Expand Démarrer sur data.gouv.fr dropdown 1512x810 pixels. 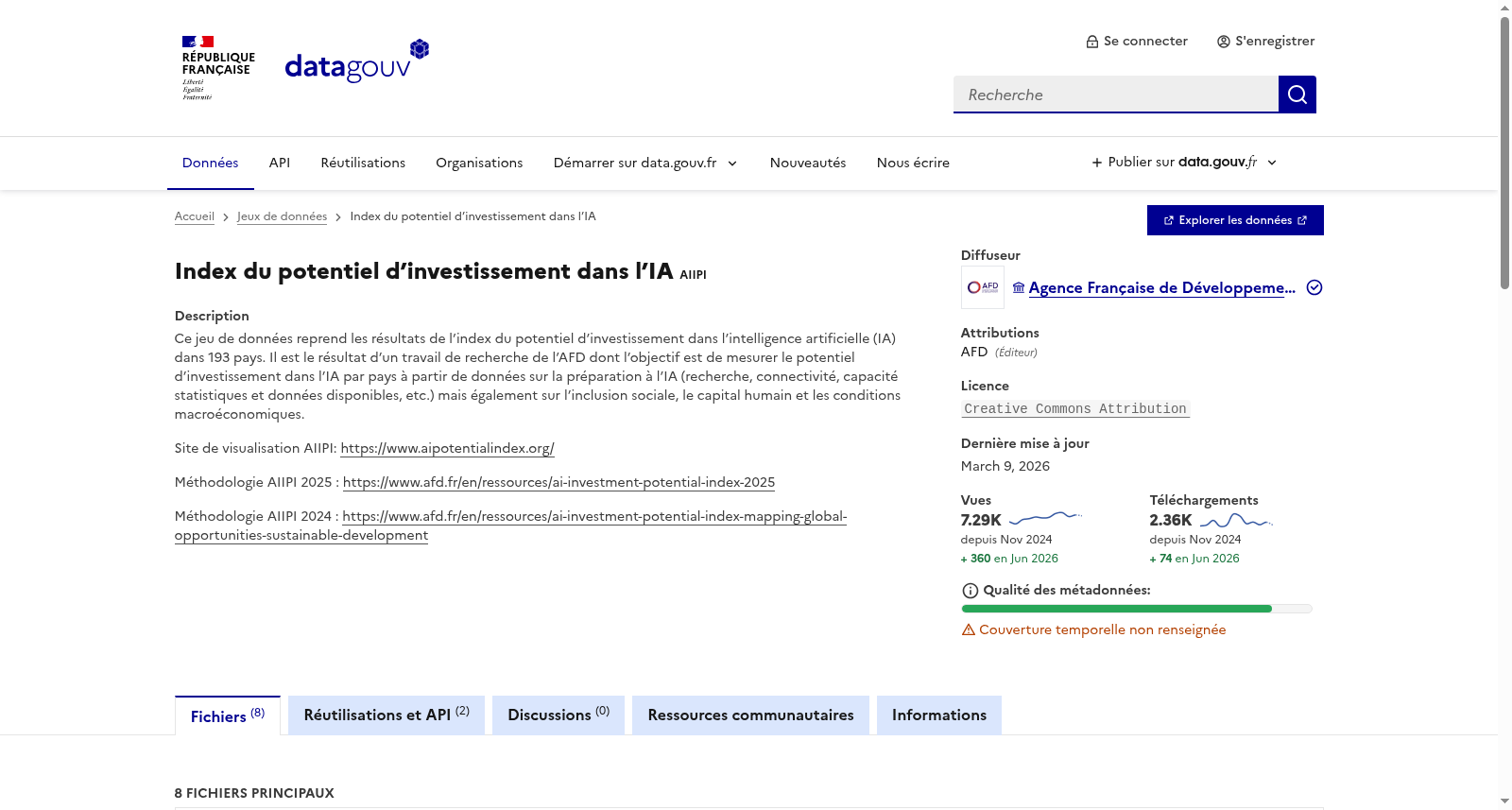645,163
